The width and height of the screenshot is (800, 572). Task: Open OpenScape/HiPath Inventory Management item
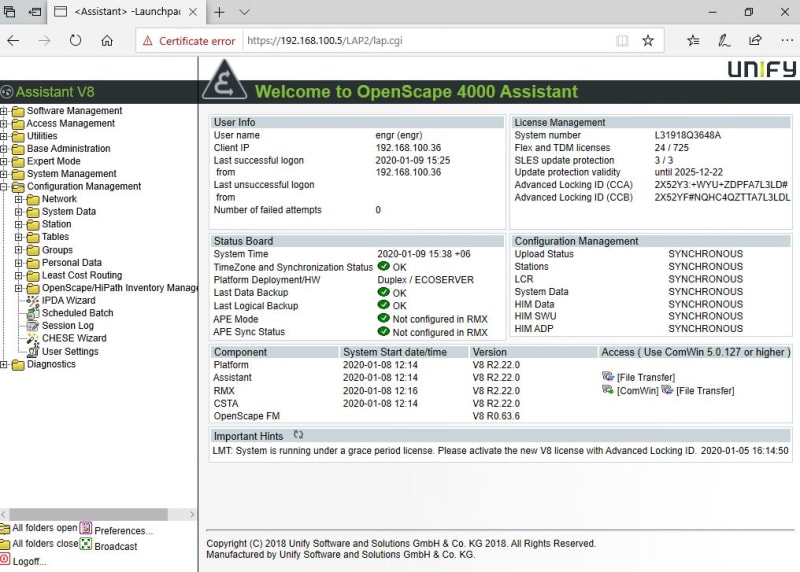click(x=120, y=288)
